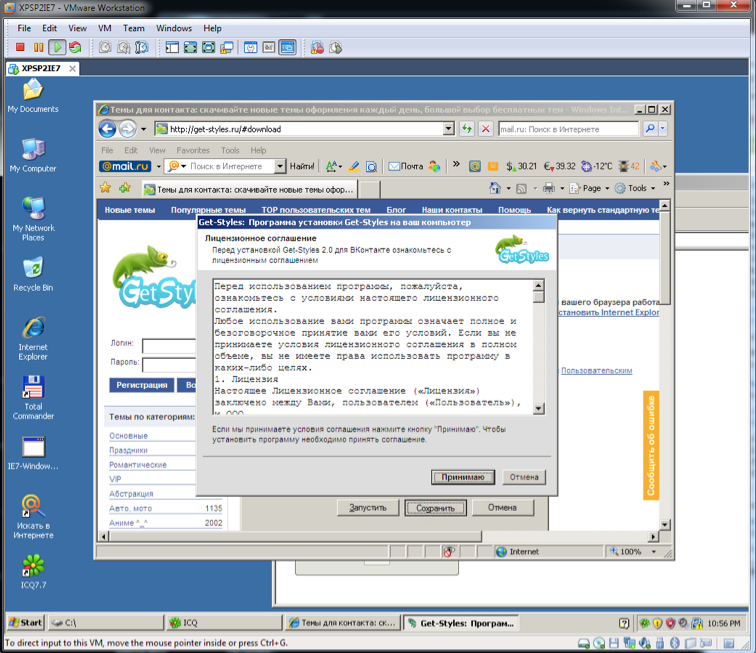Click the Bluetooth device icon in VMware status bar

(675, 643)
